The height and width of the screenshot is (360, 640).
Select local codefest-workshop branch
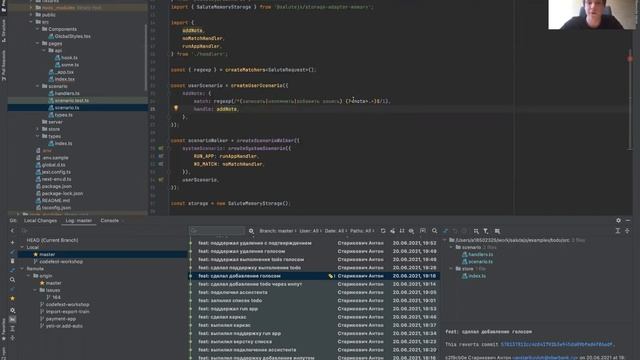(61, 262)
